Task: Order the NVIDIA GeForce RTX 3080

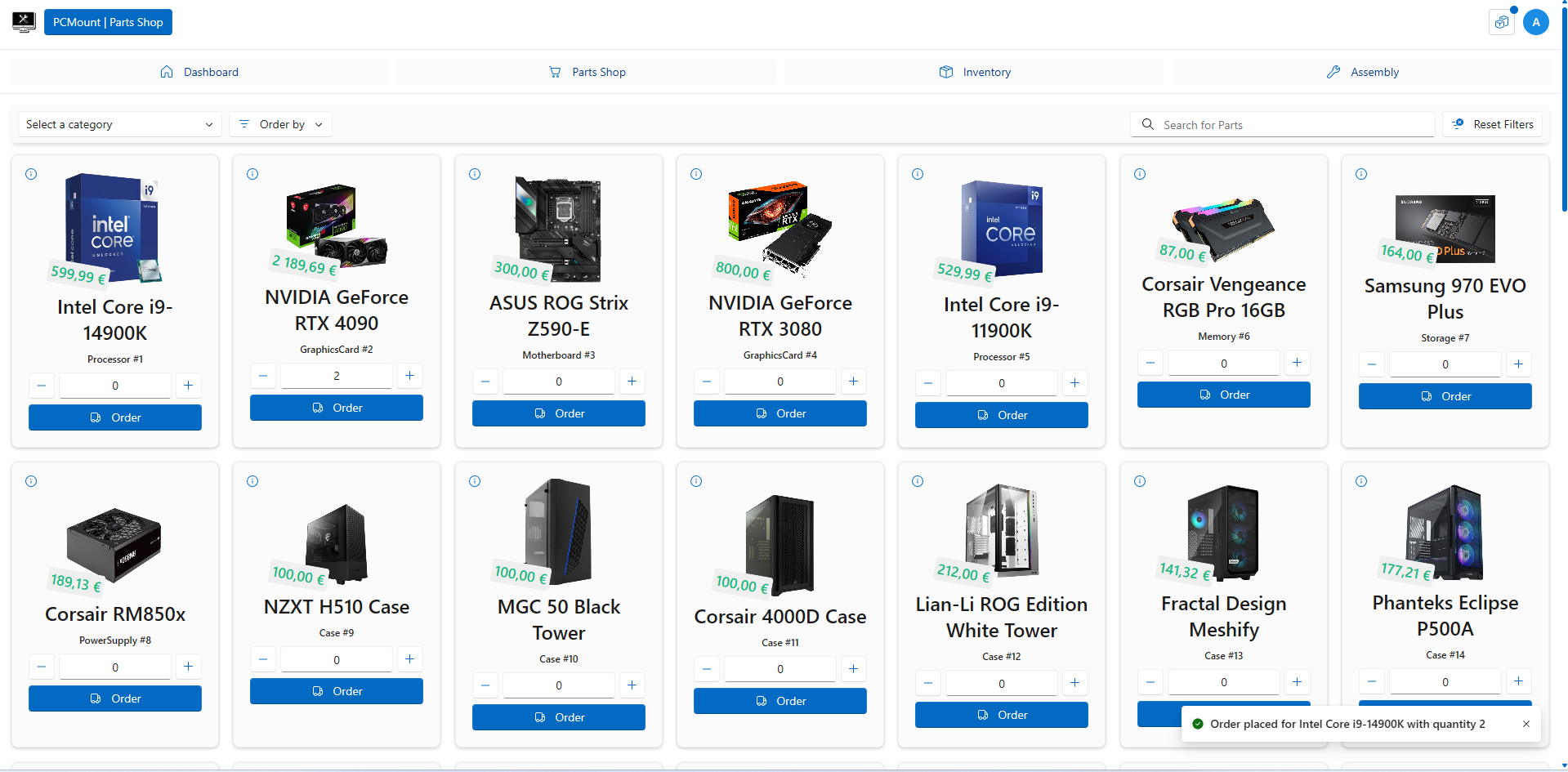Action: tap(780, 413)
